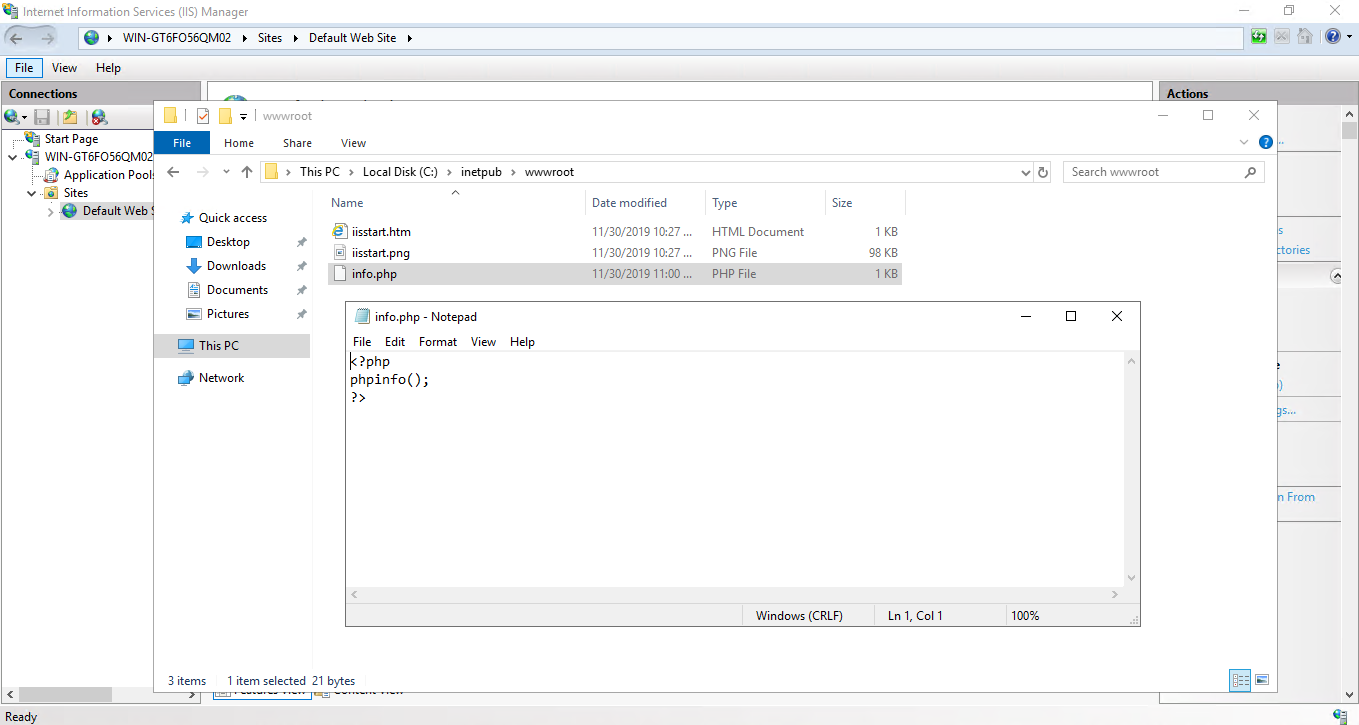Collapse the WIN-GT6FO56QM02 server node
Viewport: 1359px width, 725px height.
click(x=13, y=157)
